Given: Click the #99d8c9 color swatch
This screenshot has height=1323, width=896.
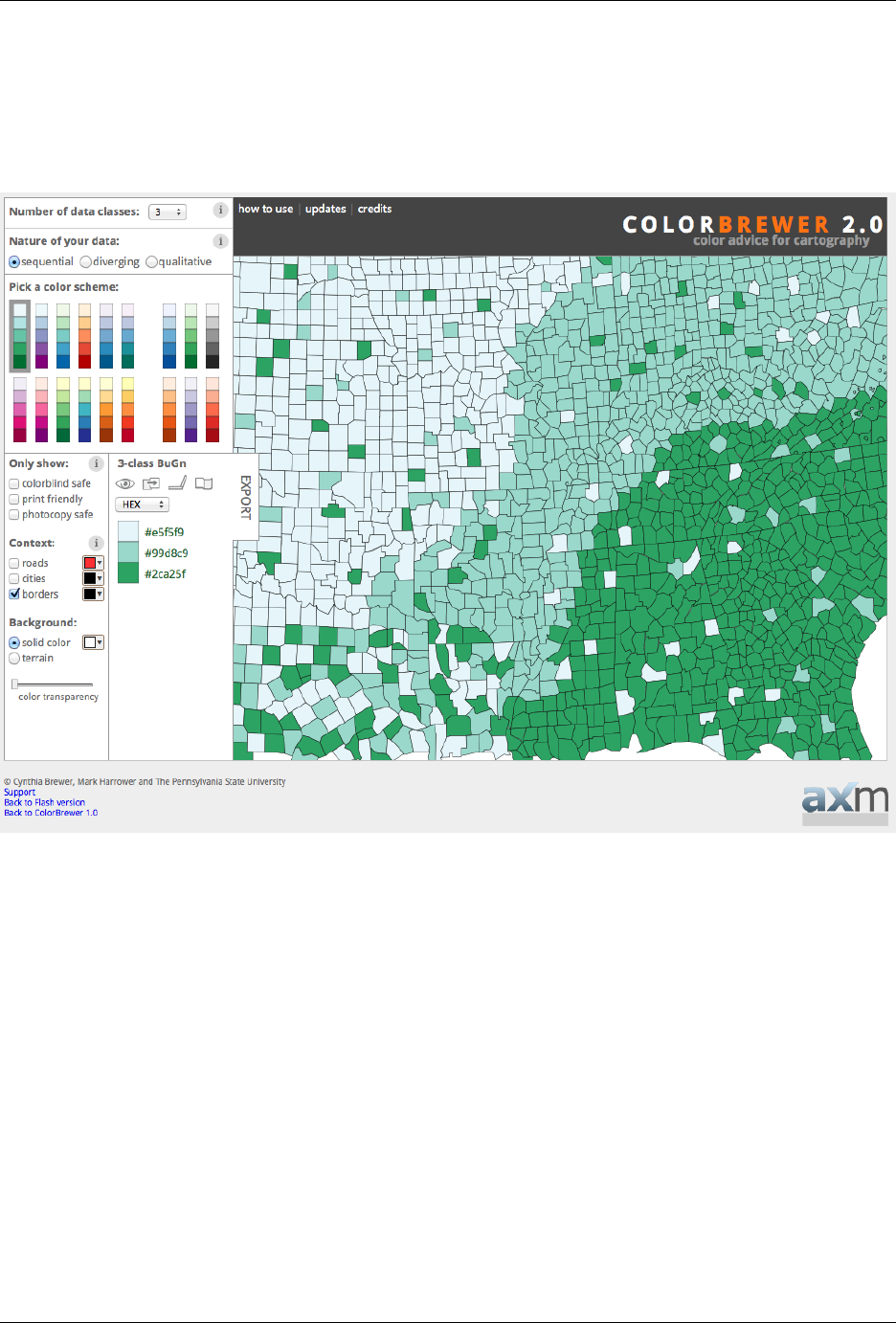Looking at the screenshot, I should tap(127, 552).
